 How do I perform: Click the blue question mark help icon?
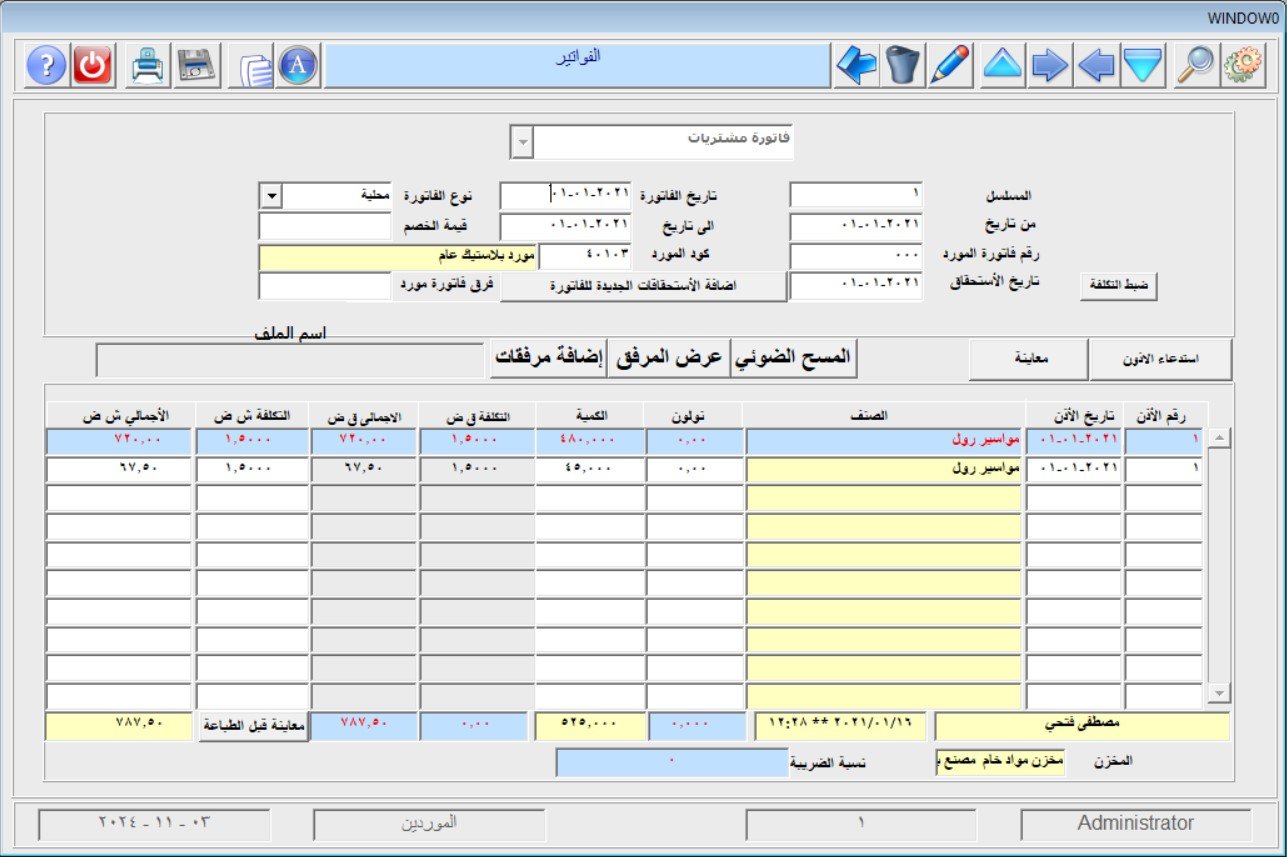[x=46, y=66]
